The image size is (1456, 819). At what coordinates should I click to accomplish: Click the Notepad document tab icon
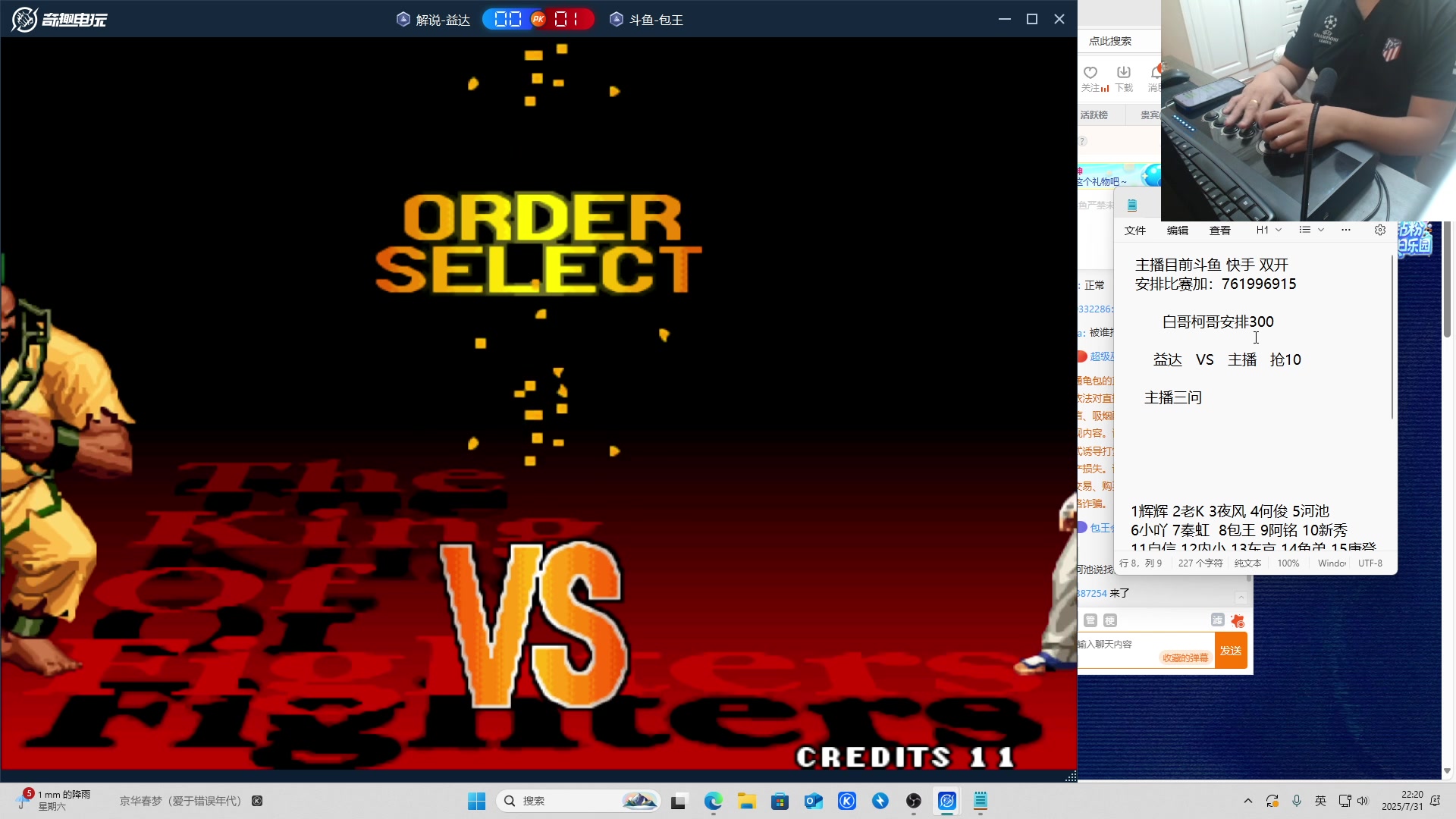[1132, 205]
